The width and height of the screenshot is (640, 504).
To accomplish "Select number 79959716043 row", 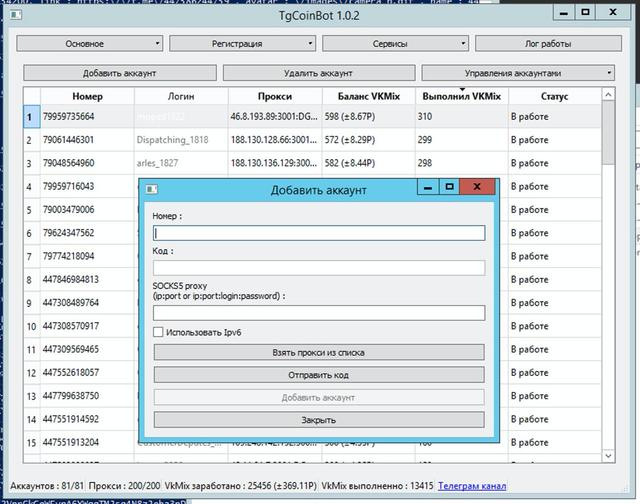I will (87, 186).
